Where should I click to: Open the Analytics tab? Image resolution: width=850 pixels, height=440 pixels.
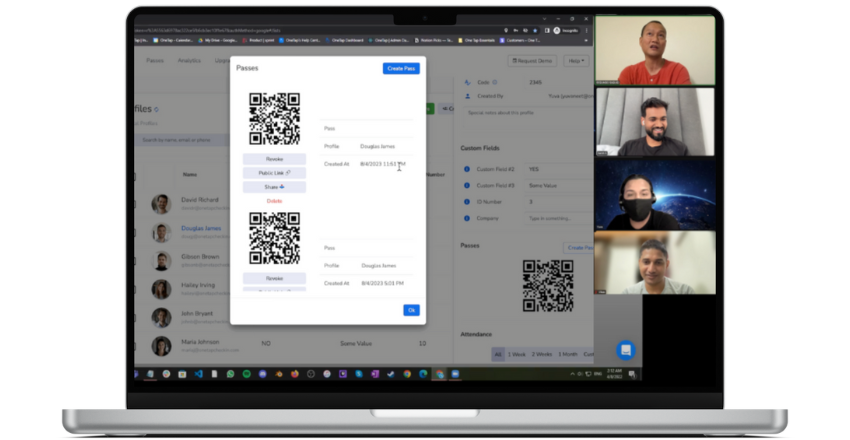coord(189,61)
